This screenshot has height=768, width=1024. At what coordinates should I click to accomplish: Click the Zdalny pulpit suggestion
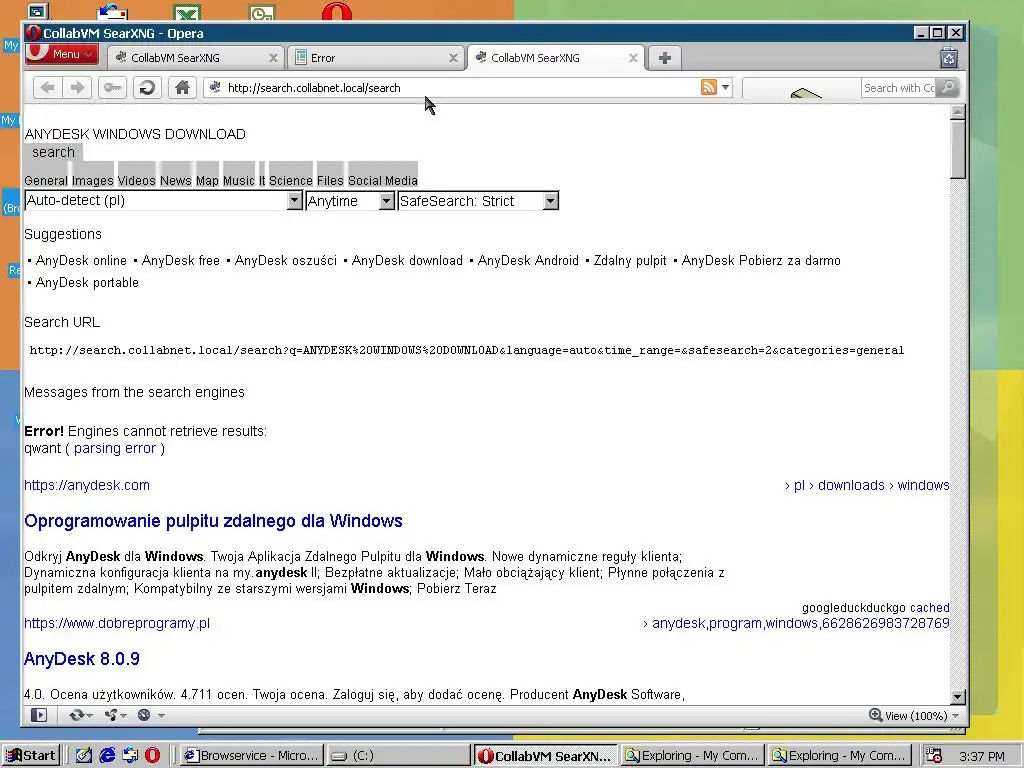(x=630, y=261)
